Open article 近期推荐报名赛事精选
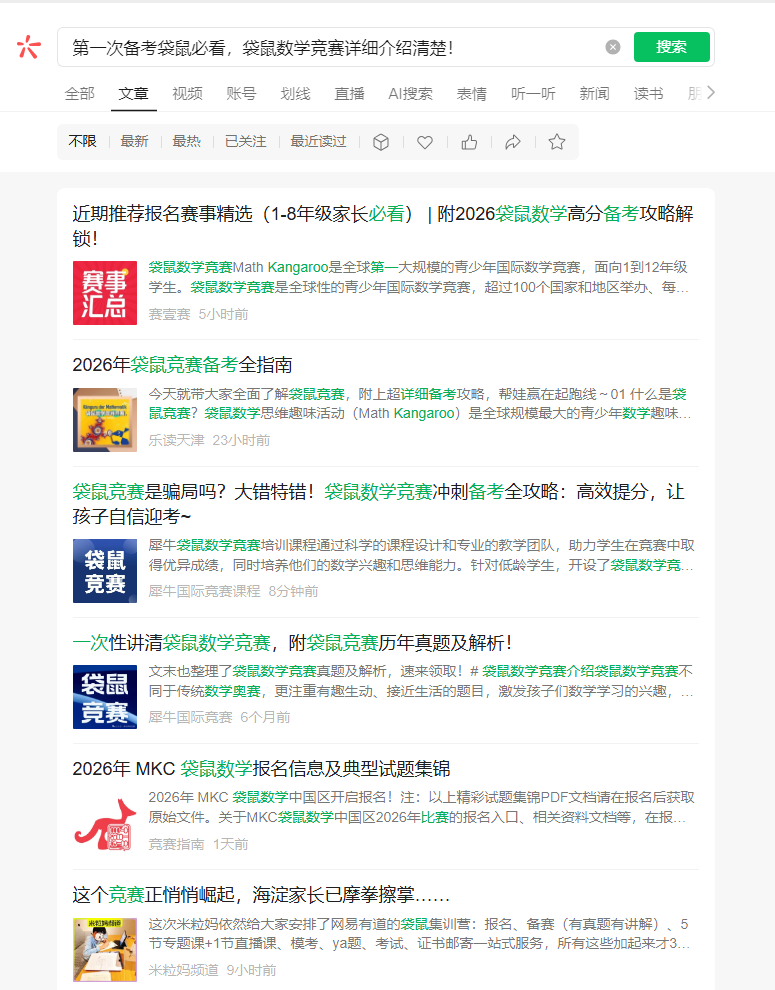Viewport: 775px width, 990px height. coord(383,226)
